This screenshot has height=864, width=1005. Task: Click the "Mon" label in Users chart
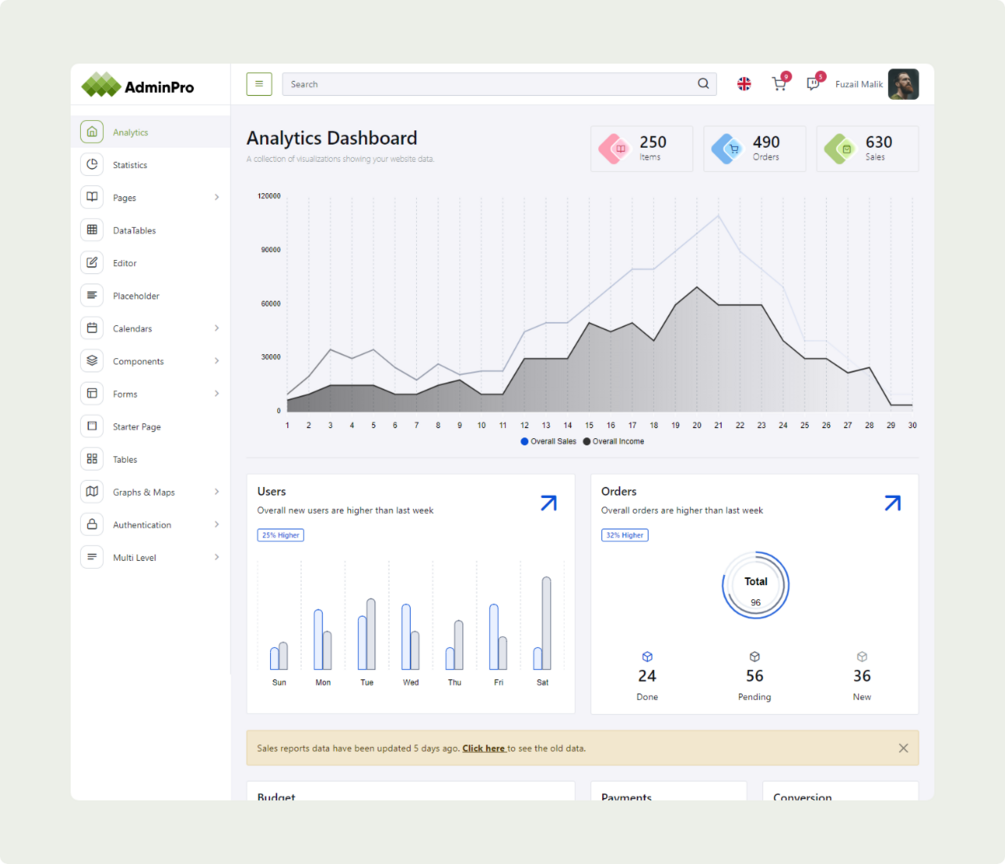(x=323, y=682)
